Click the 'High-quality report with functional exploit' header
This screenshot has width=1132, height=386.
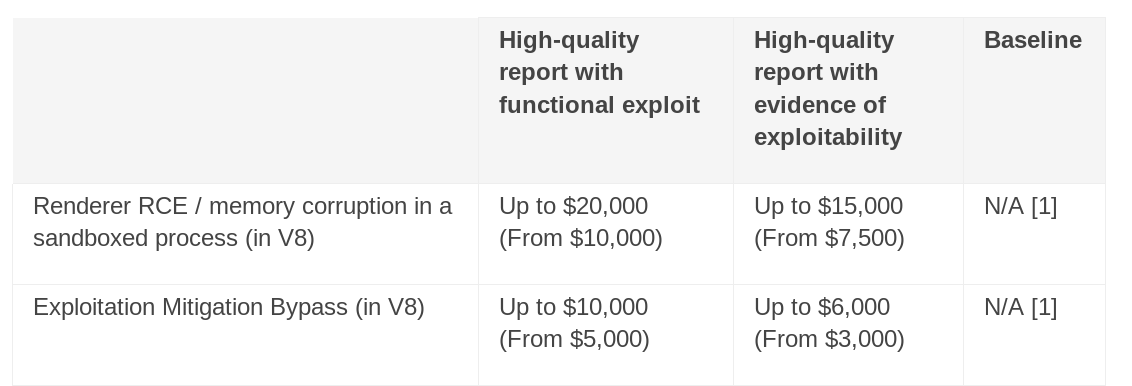(599, 72)
